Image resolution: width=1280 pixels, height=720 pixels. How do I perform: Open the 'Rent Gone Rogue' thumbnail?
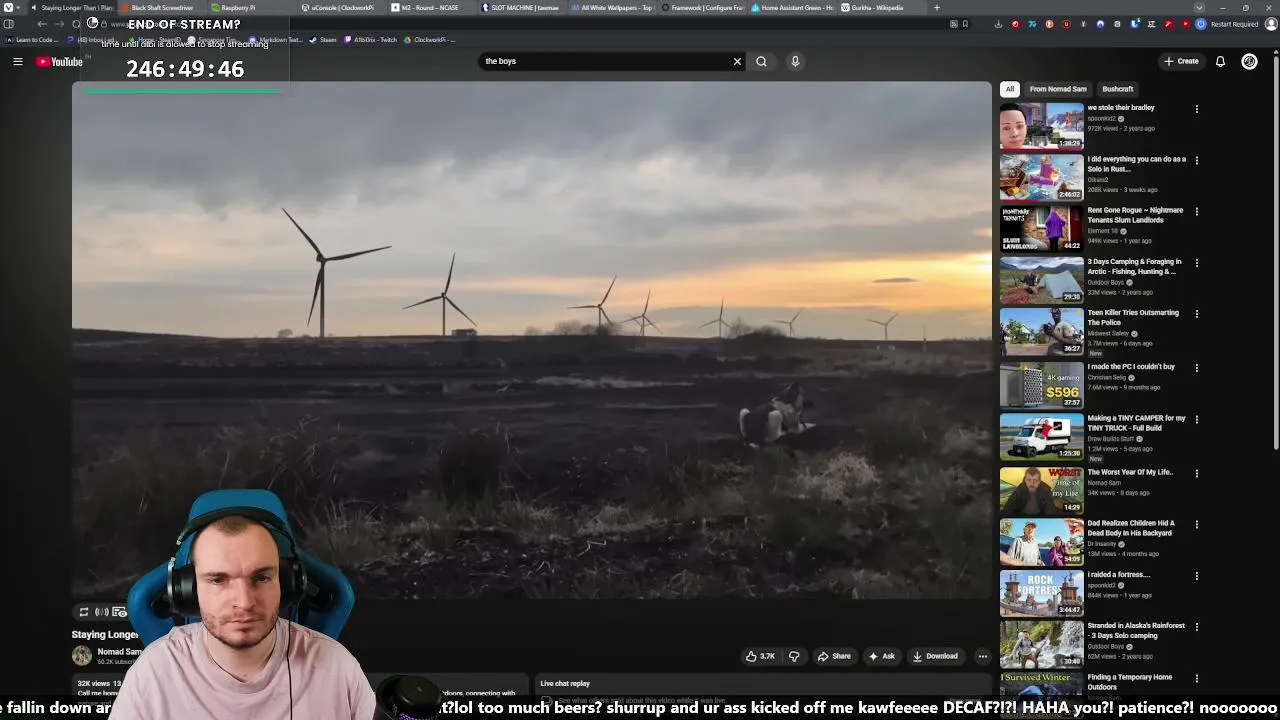[x=1041, y=228]
